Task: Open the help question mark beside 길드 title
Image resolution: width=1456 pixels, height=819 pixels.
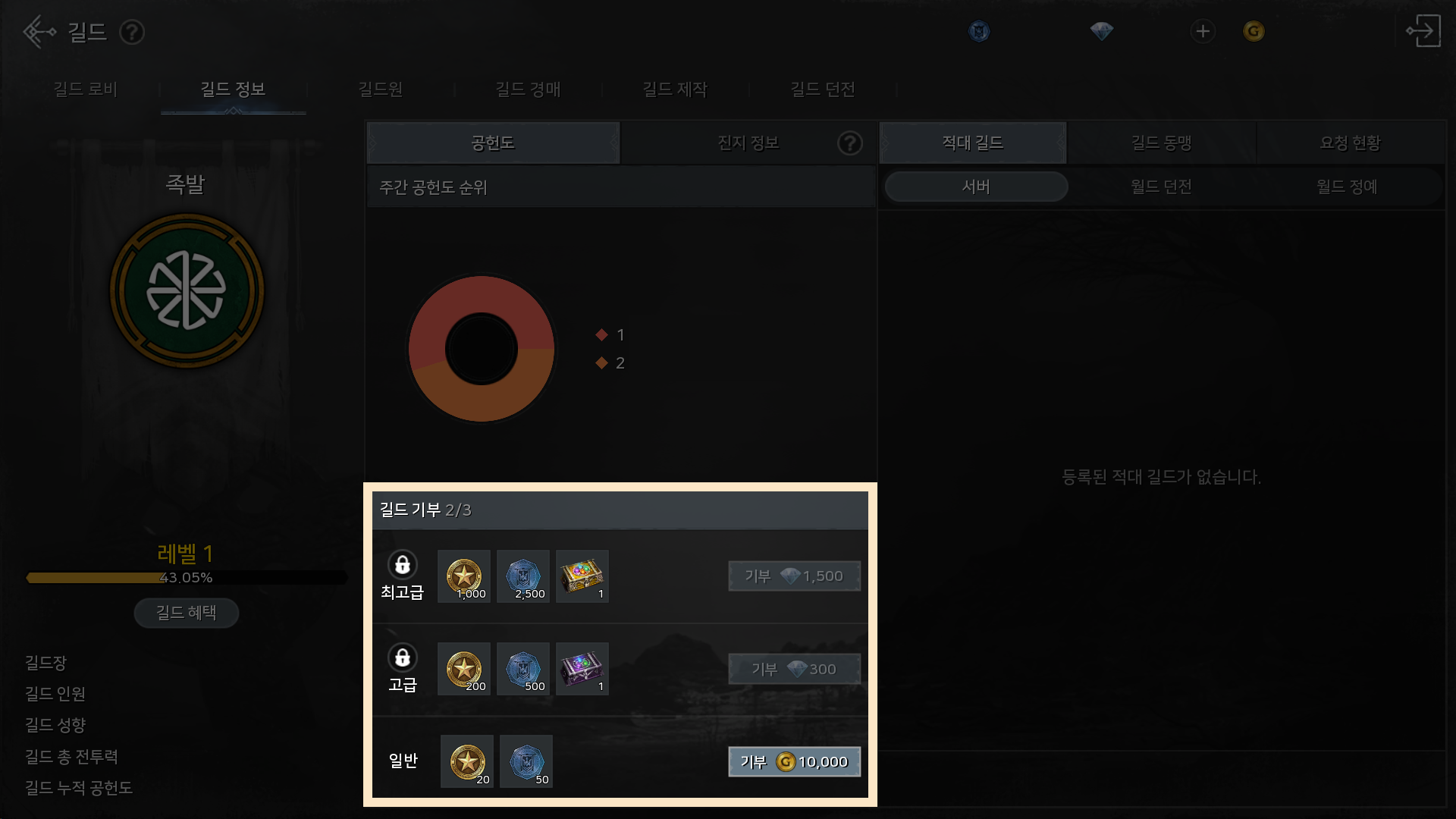Action: point(132,32)
